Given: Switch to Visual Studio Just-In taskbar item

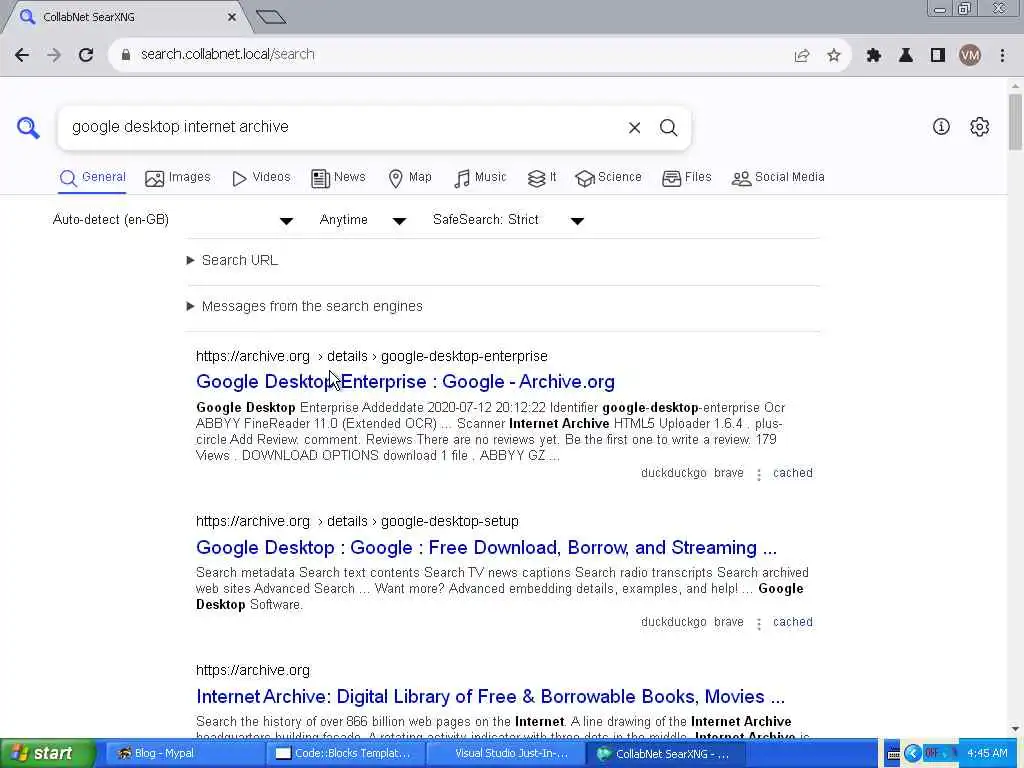Looking at the screenshot, I should [505, 754].
